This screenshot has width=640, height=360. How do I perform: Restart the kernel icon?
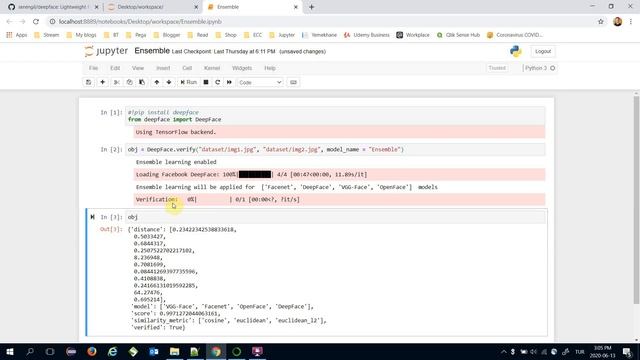tap(218, 82)
